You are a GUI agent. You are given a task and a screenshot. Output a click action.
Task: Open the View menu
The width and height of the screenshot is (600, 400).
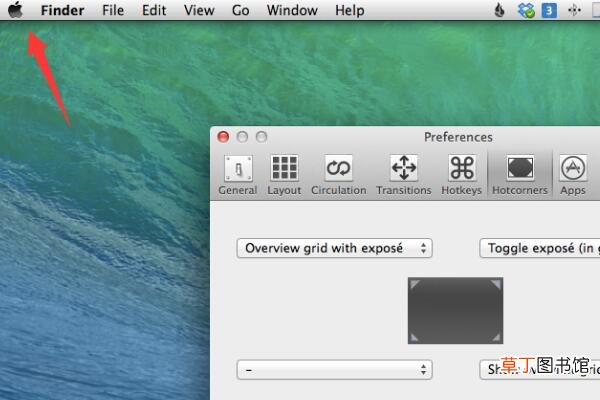199,10
